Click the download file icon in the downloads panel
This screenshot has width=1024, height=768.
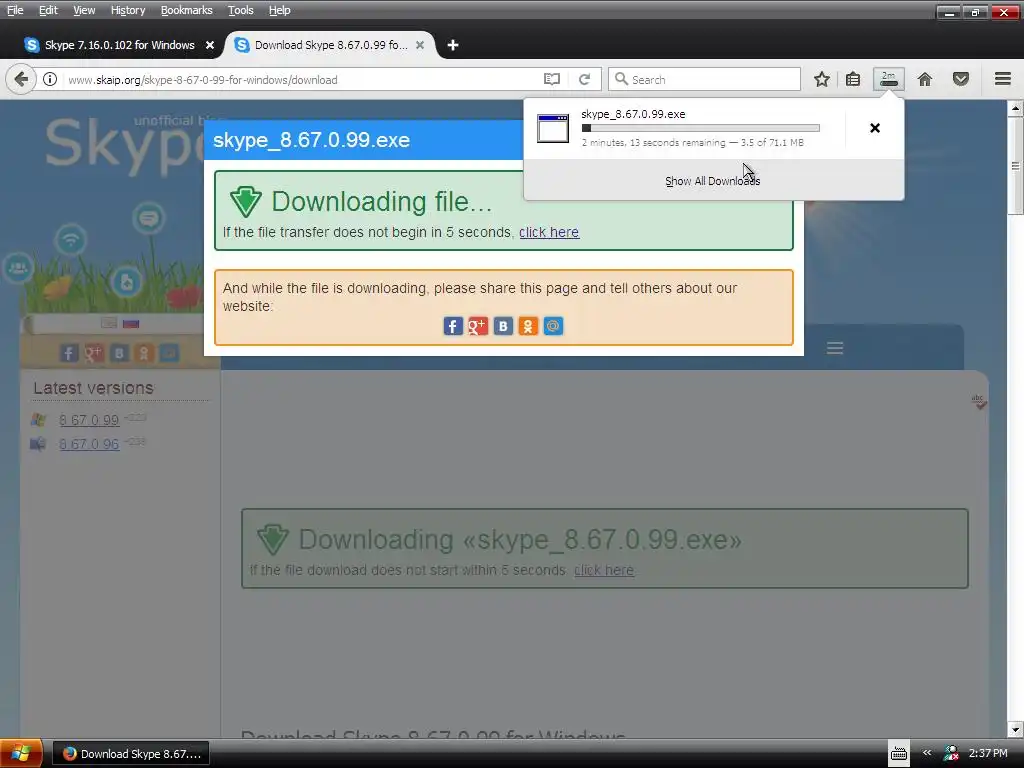(x=552, y=128)
